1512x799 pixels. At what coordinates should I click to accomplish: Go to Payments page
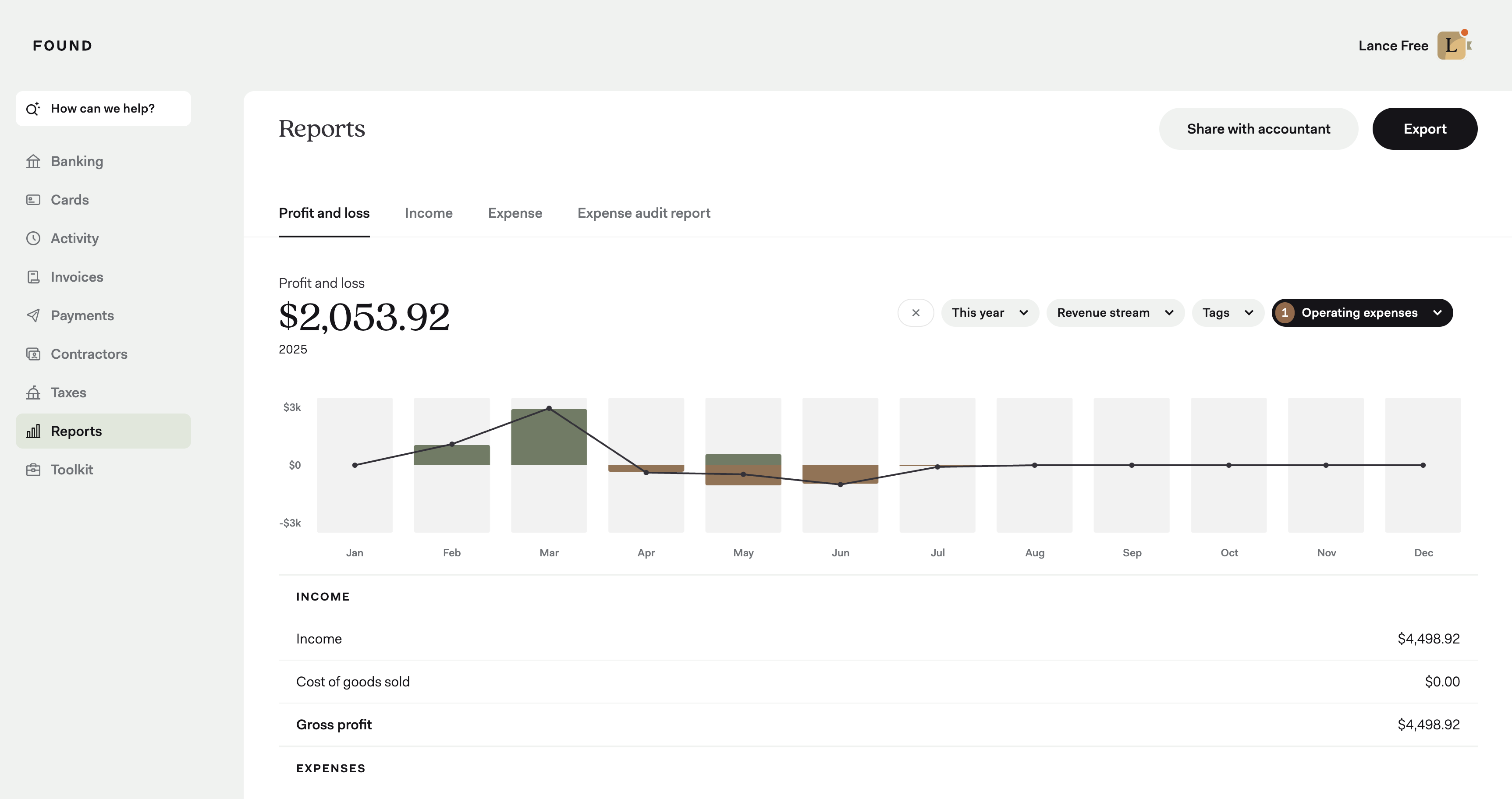click(x=103, y=315)
